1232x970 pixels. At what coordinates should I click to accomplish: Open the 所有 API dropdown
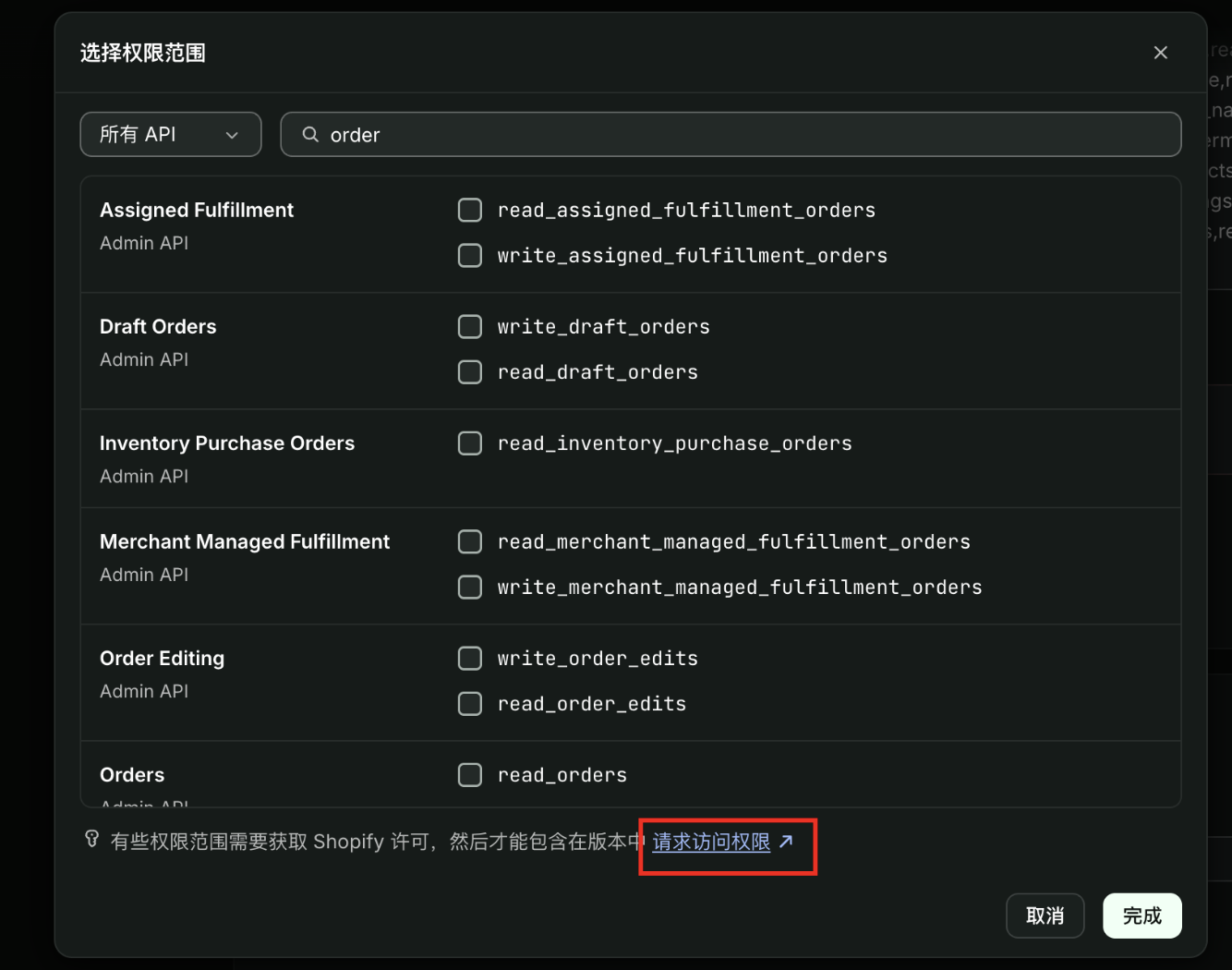pos(171,135)
